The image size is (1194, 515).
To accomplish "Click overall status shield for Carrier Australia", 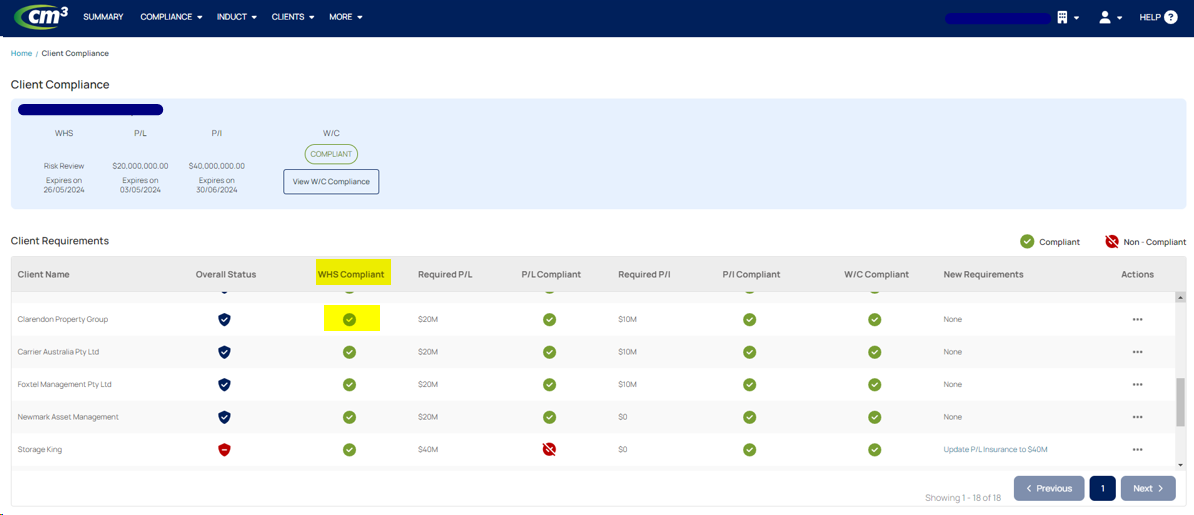I will (x=225, y=352).
